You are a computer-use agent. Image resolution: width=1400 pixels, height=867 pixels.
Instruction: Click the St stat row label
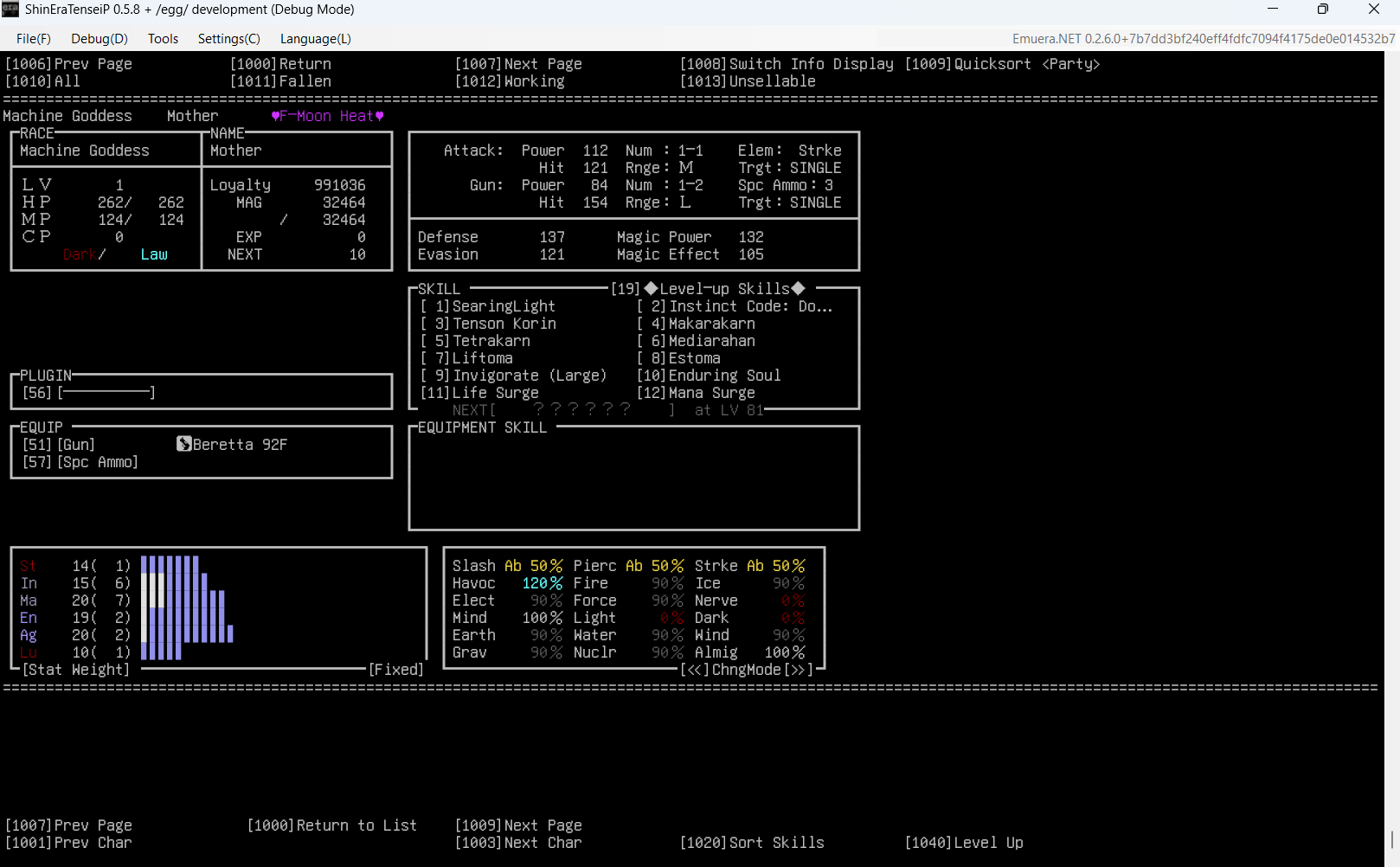[x=28, y=566]
